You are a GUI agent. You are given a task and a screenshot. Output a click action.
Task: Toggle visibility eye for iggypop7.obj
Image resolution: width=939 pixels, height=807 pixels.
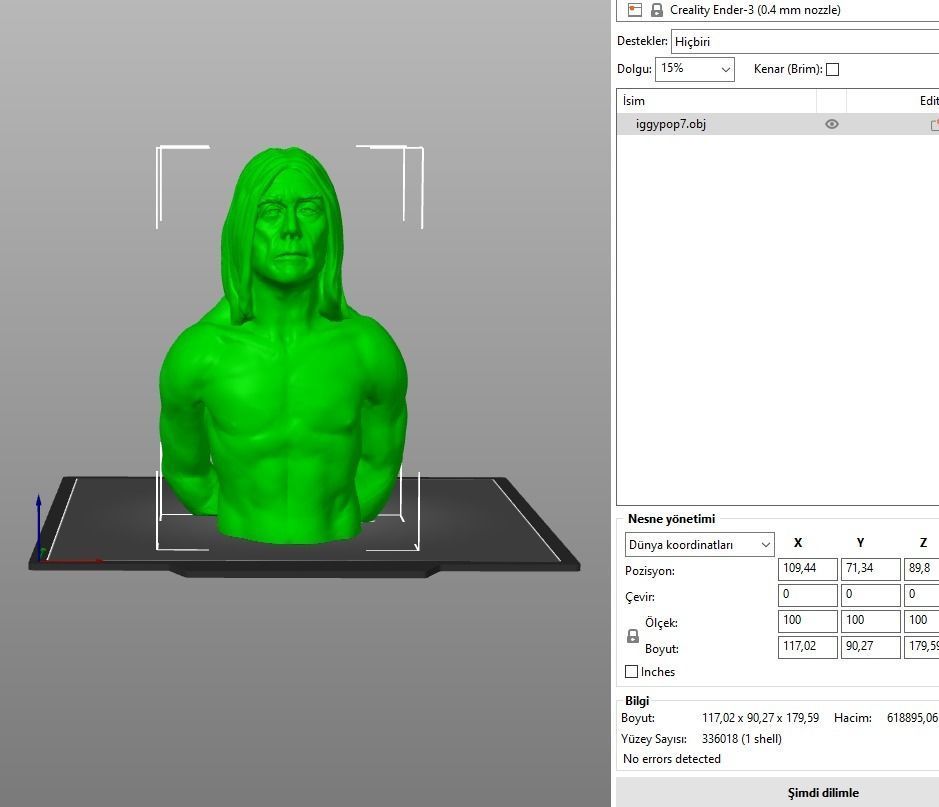pyautogui.click(x=831, y=124)
